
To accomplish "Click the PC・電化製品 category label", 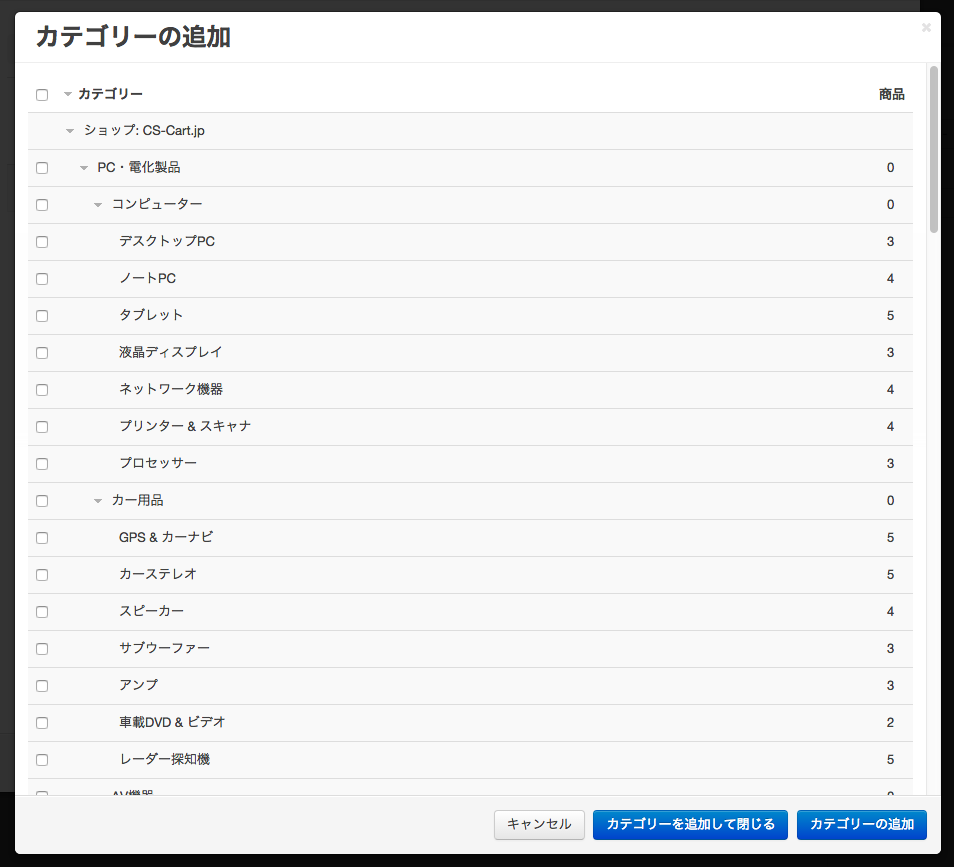I will [x=139, y=168].
